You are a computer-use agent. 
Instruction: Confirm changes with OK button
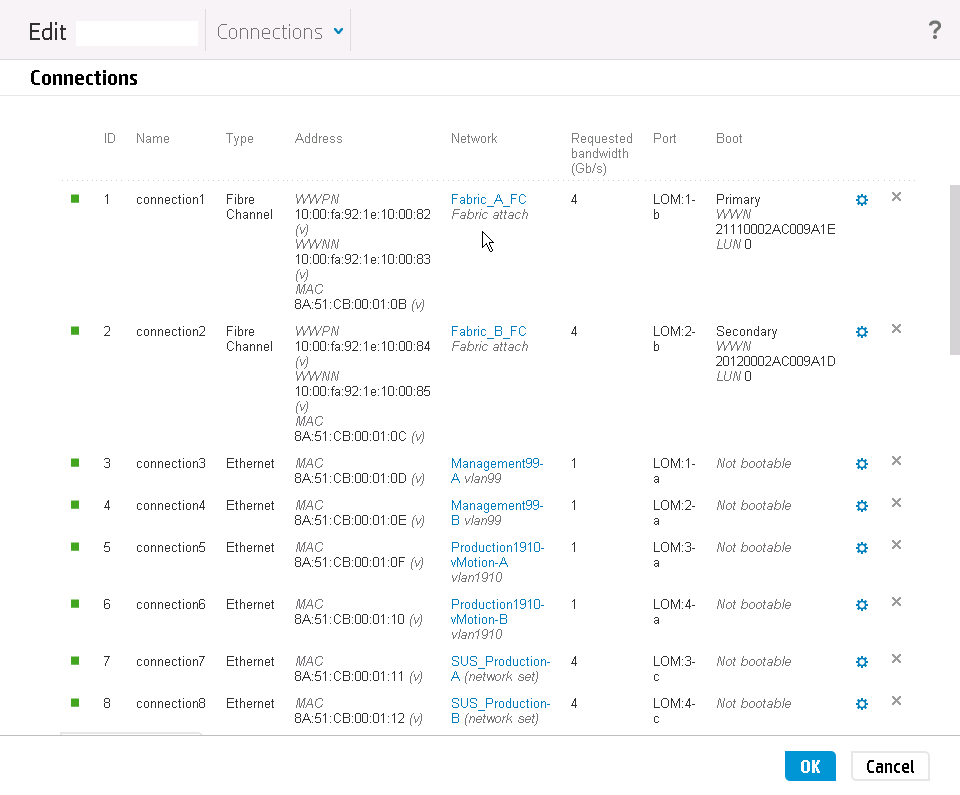[x=810, y=766]
